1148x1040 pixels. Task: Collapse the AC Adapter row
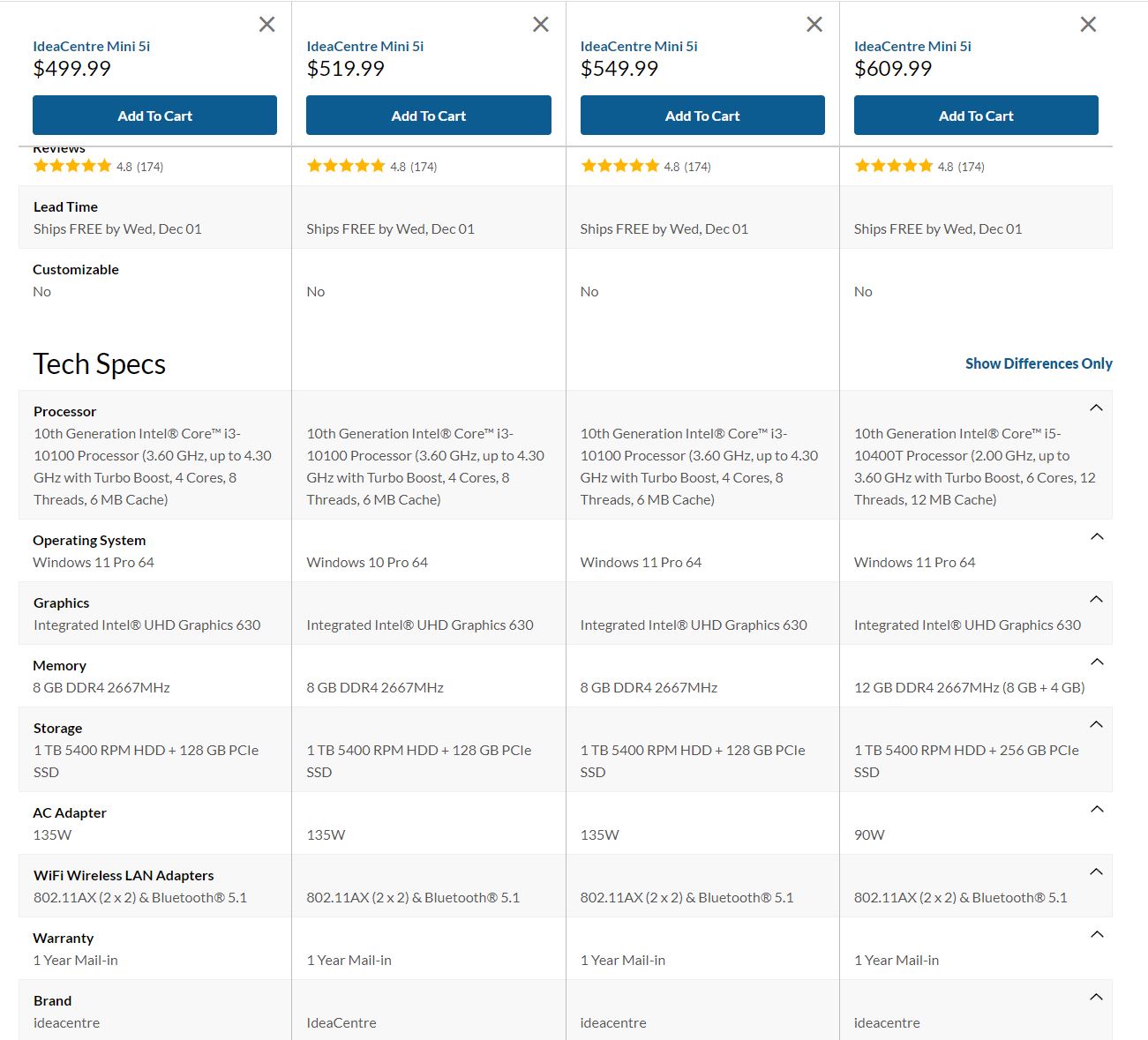1097,809
